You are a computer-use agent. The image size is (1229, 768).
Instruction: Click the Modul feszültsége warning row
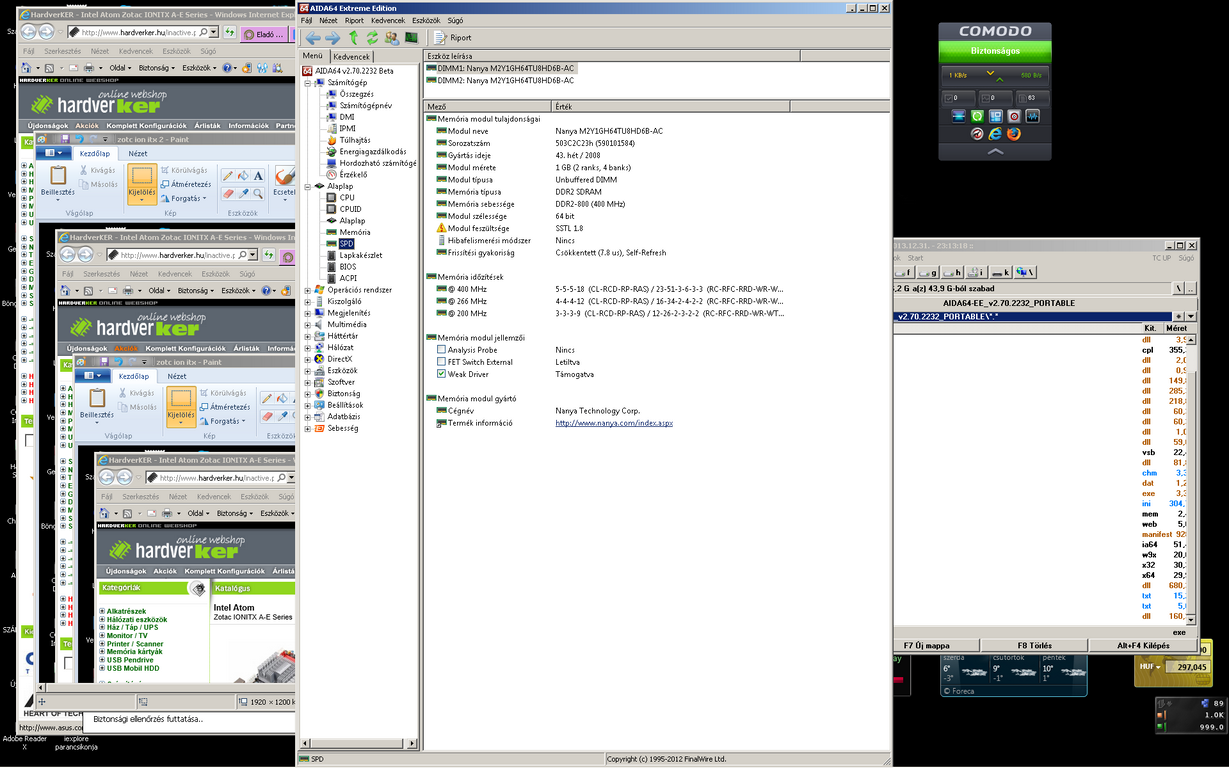pos(478,228)
